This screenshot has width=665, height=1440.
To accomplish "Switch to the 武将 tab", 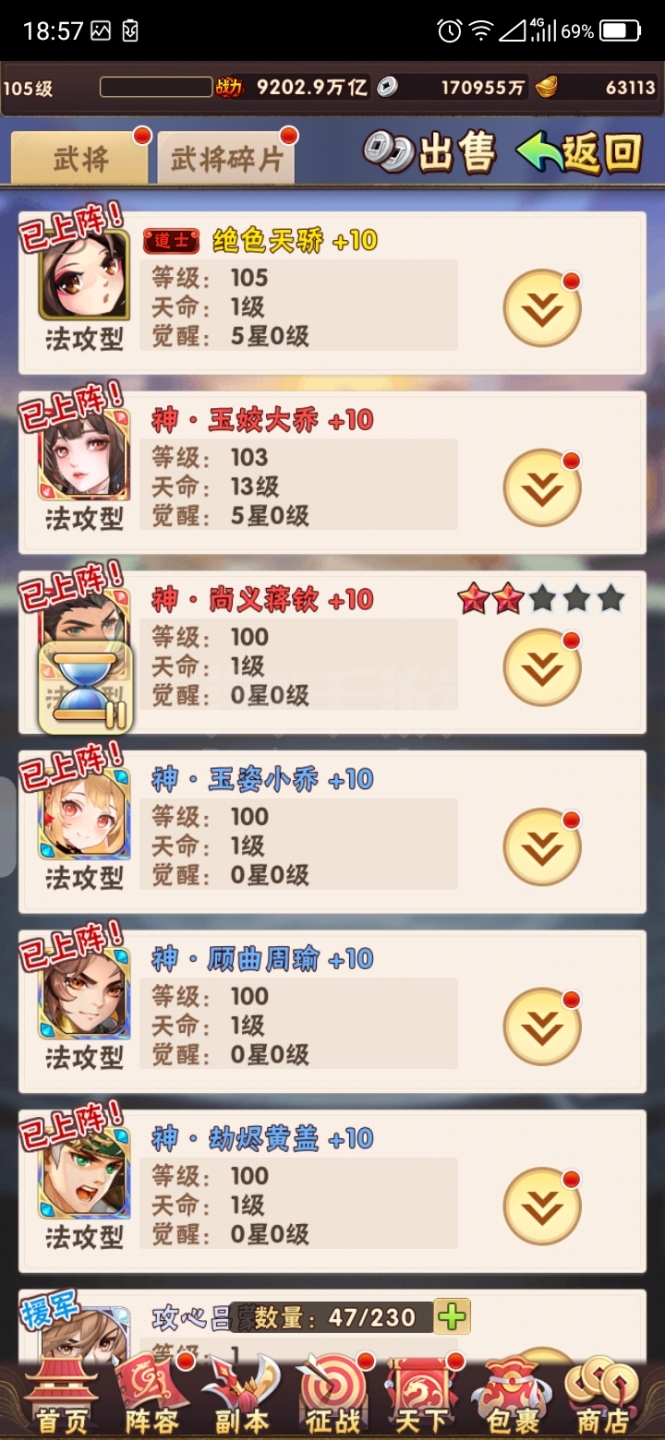I will point(80,158).
